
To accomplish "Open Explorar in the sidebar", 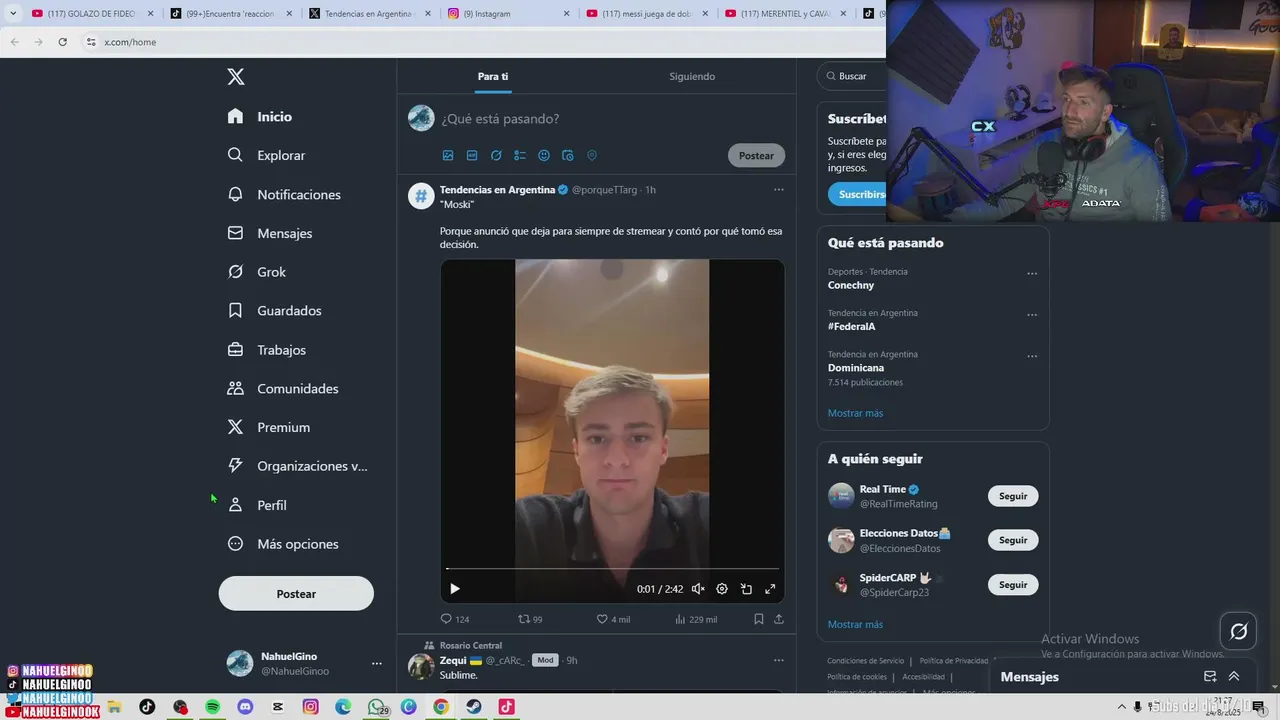I will (x=266, y=155).
